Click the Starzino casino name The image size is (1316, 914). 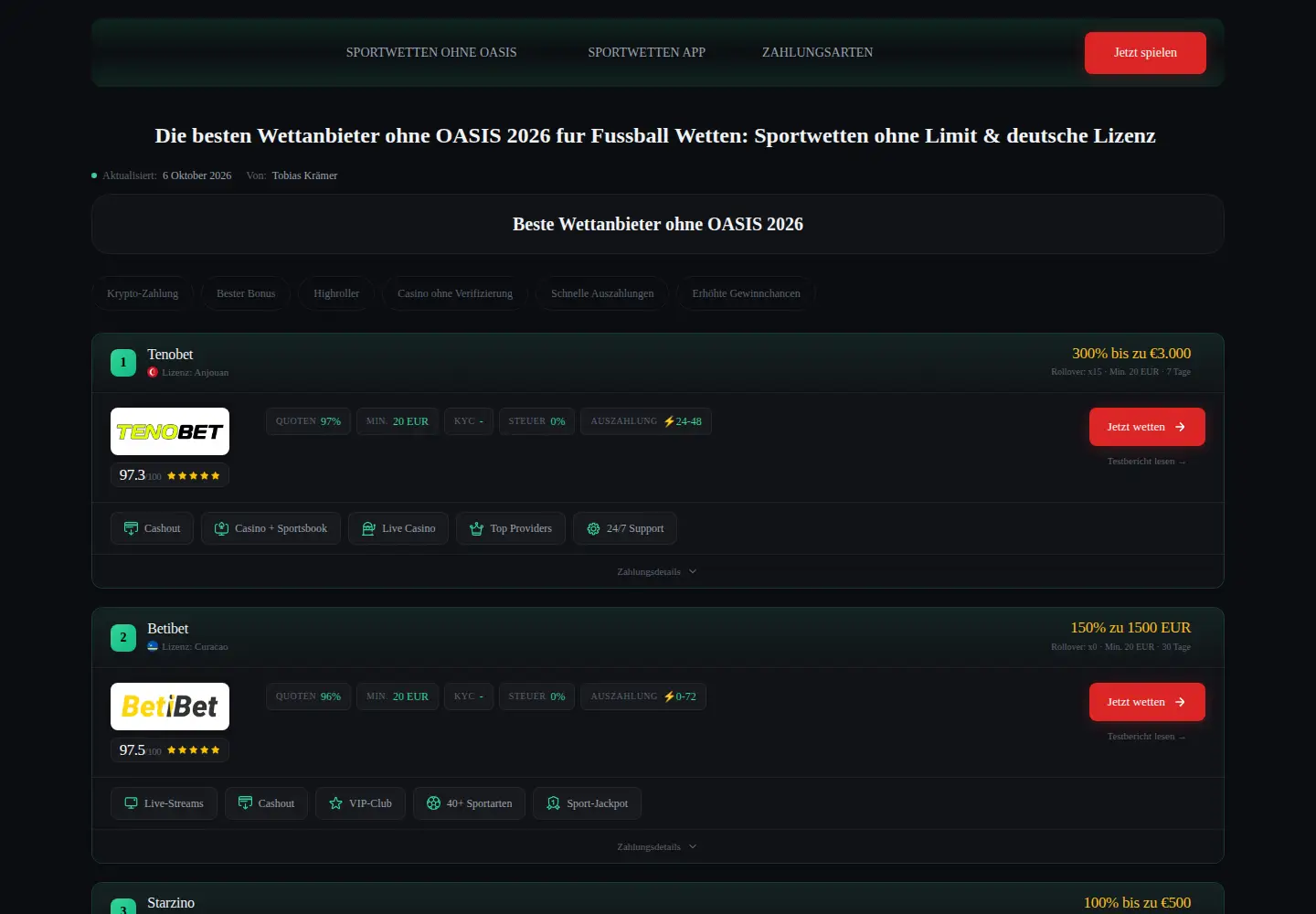[171, 903]
